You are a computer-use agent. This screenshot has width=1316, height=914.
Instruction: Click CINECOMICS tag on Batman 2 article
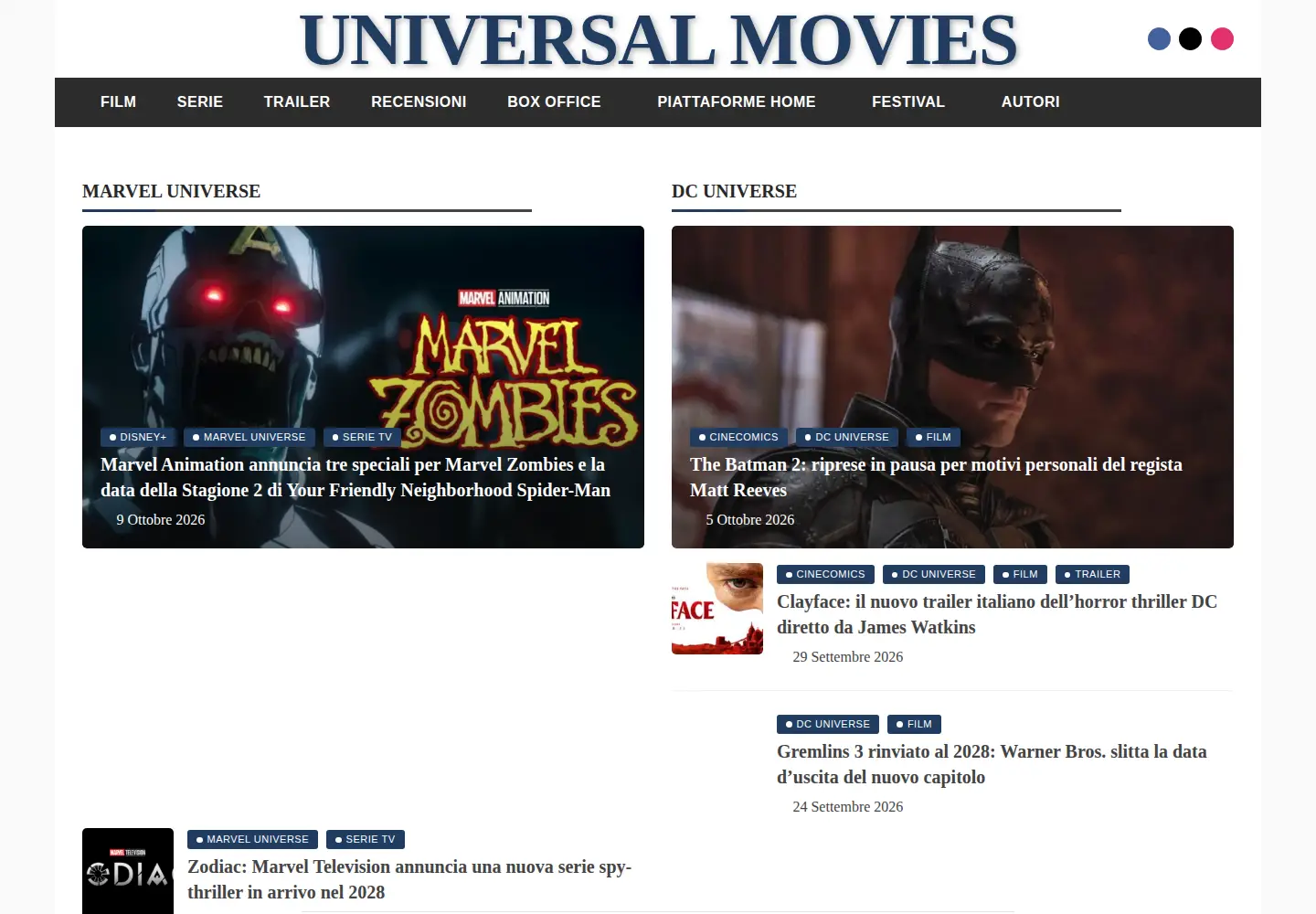(x=738, y=438)
